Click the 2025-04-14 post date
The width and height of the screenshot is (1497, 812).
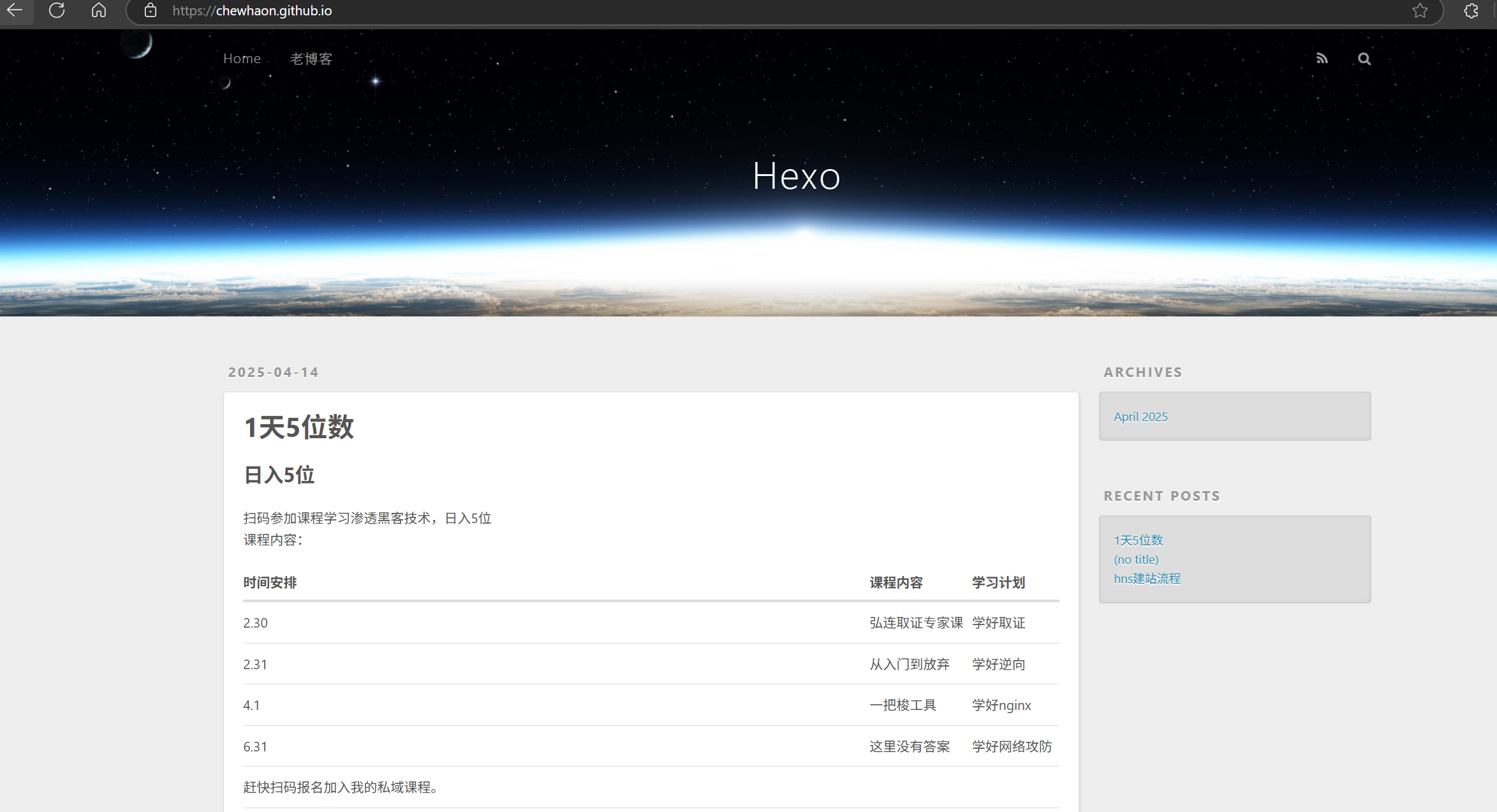pos(274,373)
